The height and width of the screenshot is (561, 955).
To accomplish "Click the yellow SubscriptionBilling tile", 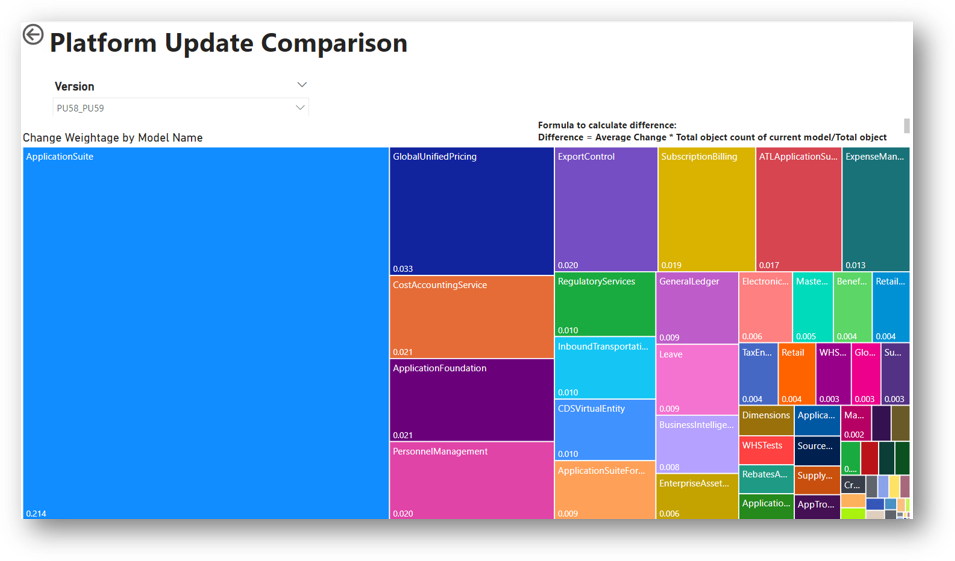I will [x=706, y=209].
